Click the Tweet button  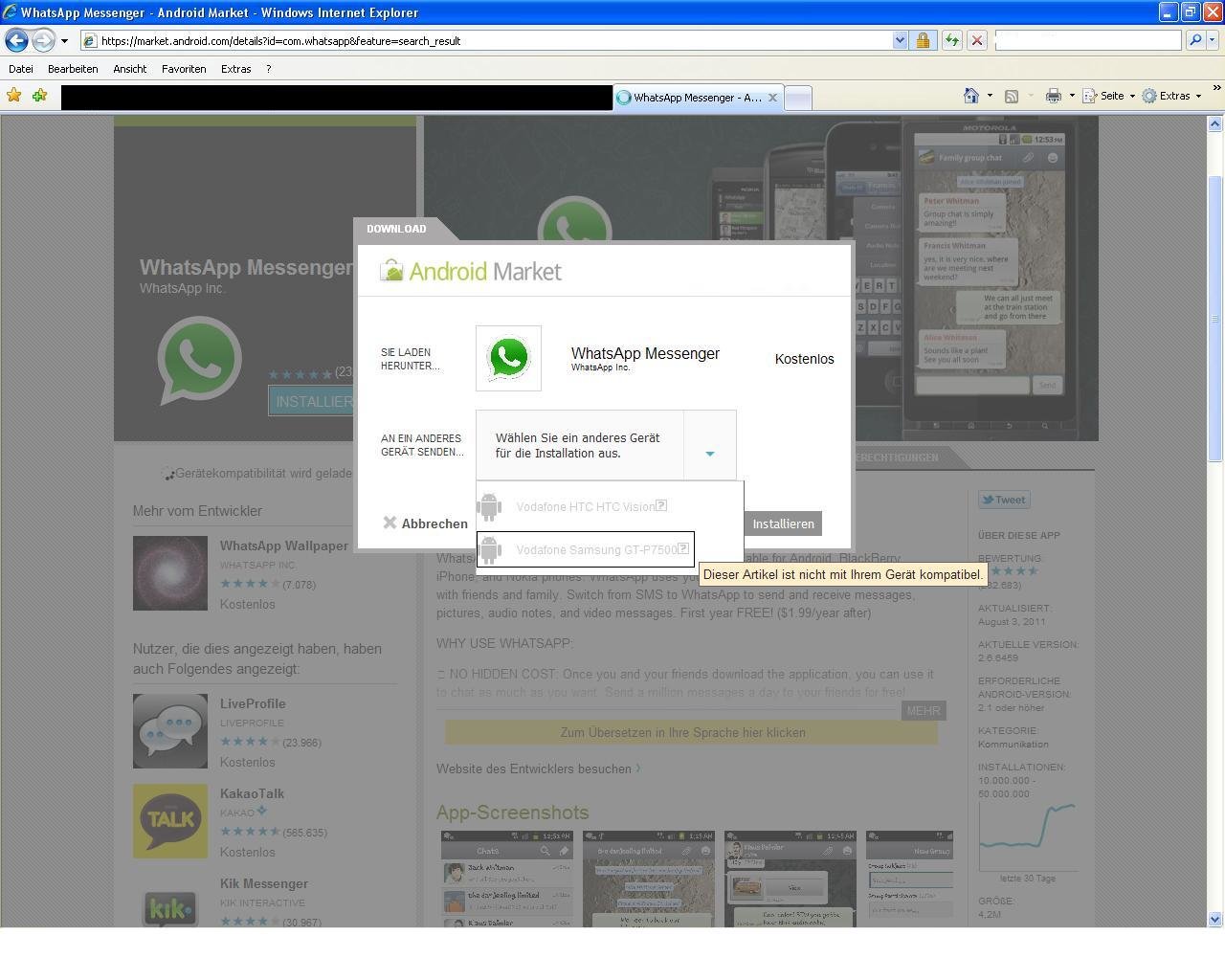(1004, 500)
